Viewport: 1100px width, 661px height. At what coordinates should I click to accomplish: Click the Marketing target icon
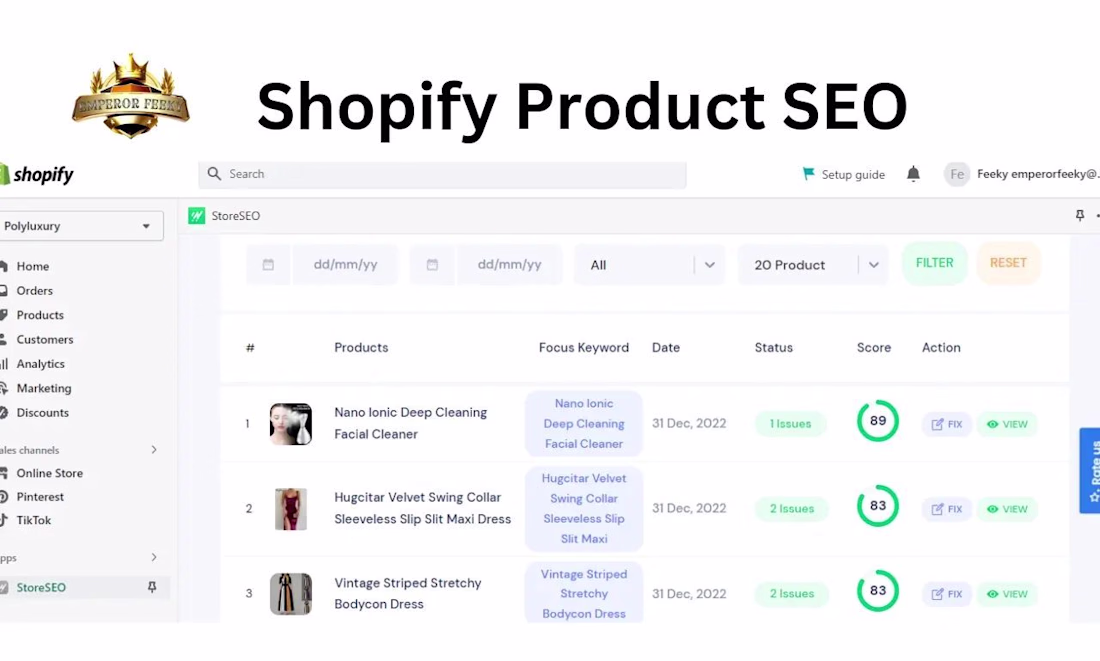4,388
